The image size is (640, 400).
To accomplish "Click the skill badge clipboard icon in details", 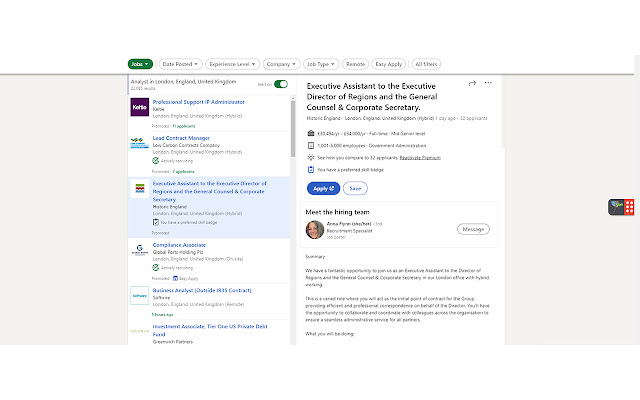I will [311, 169].
